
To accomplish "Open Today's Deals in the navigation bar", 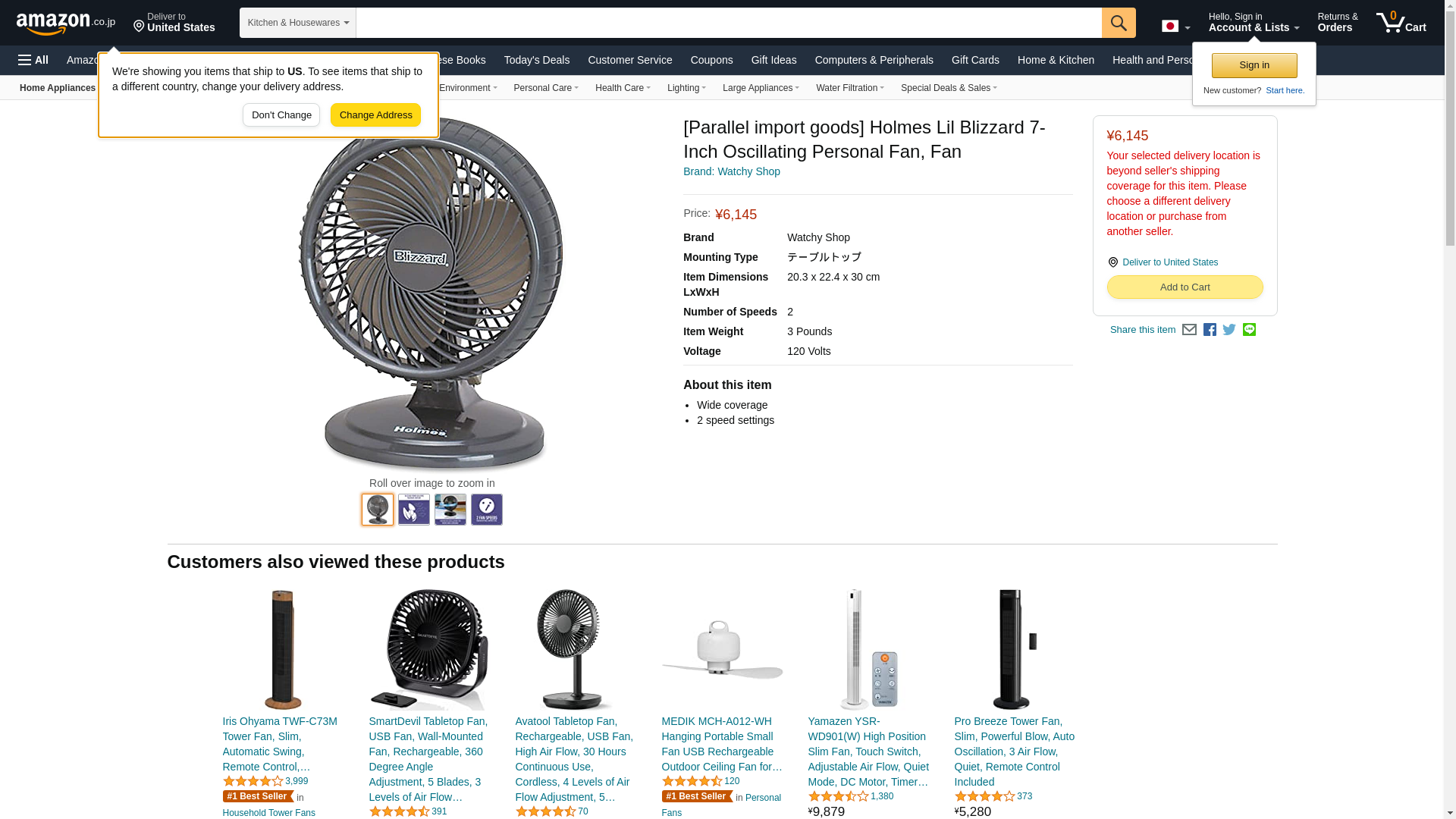I will pos(537,60).
